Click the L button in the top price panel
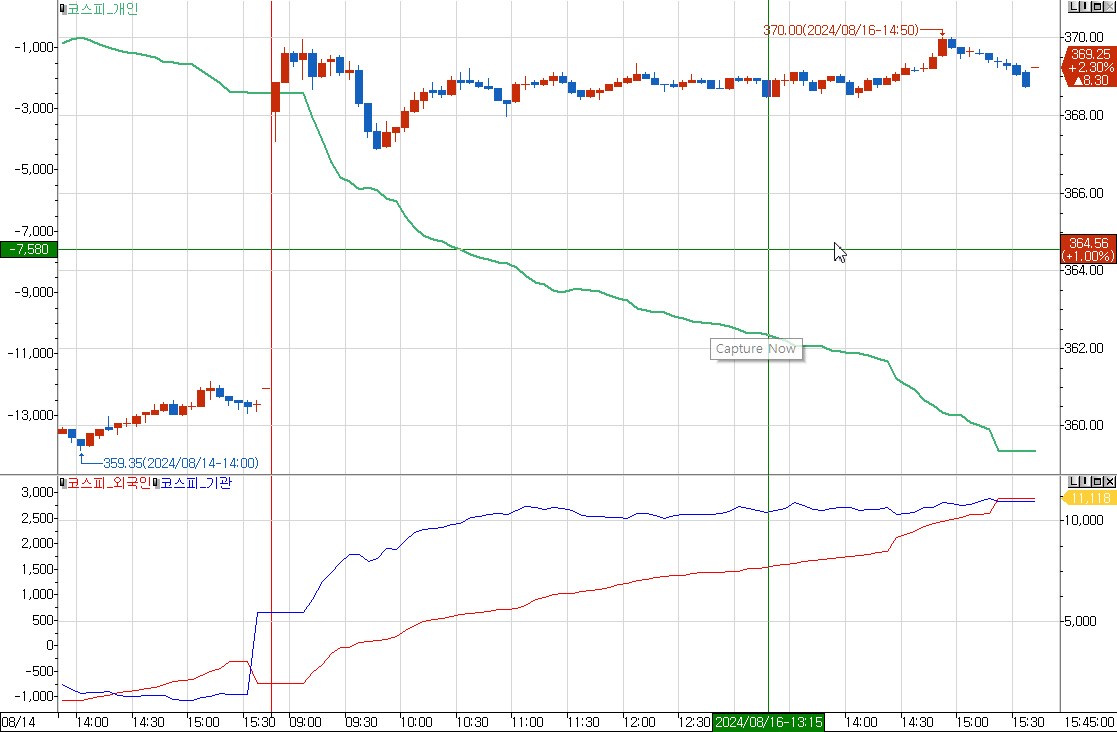 1074,6
